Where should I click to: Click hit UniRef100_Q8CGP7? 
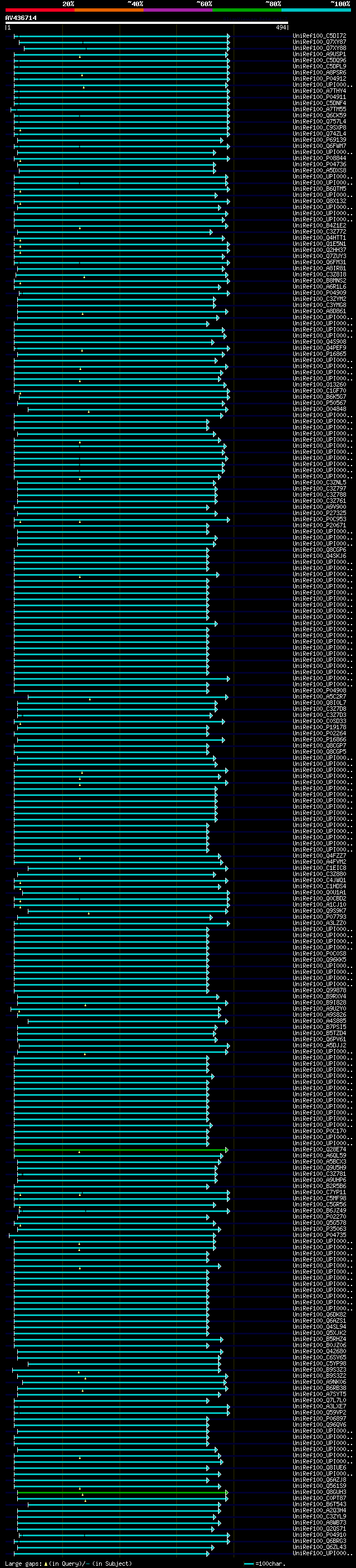pos(319,745)
